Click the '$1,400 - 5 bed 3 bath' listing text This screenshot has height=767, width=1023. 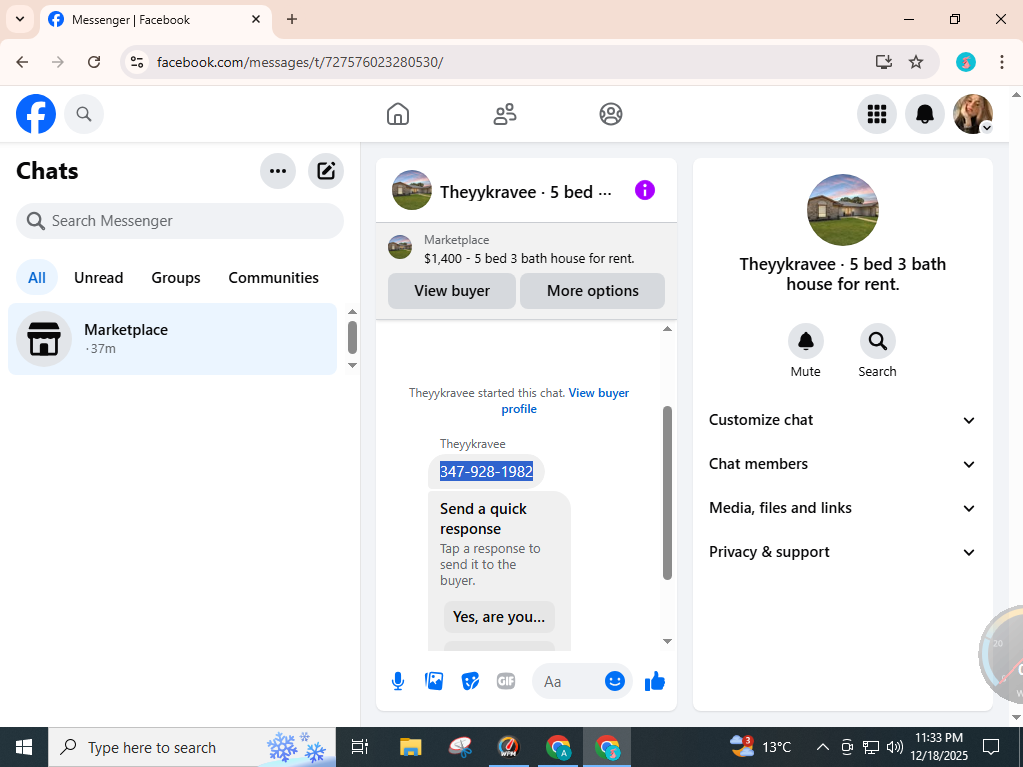tap(529, 258)
